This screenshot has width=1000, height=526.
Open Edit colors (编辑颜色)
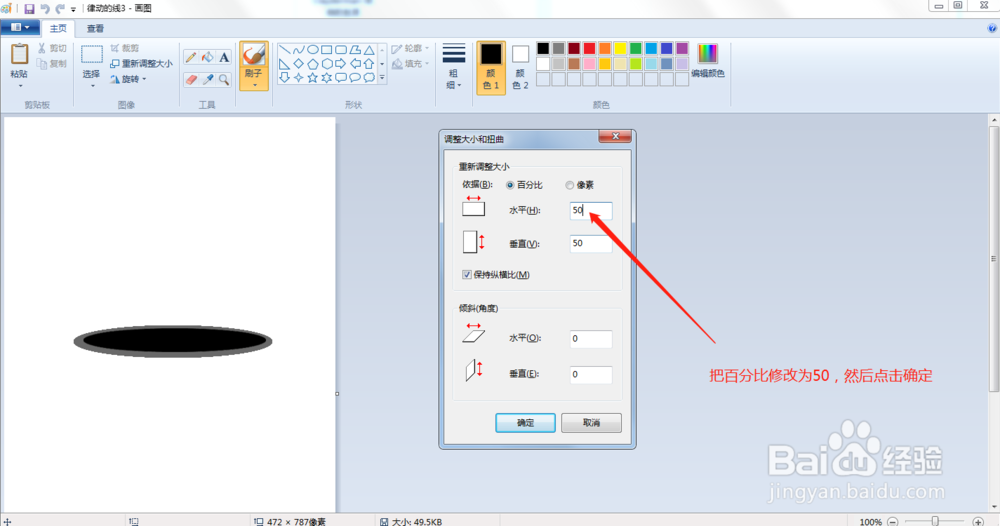click(x=708, y=61)
